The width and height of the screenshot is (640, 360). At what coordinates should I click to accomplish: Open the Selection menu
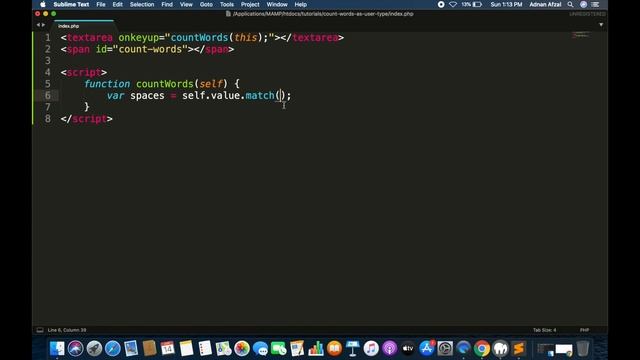[142, 4]
